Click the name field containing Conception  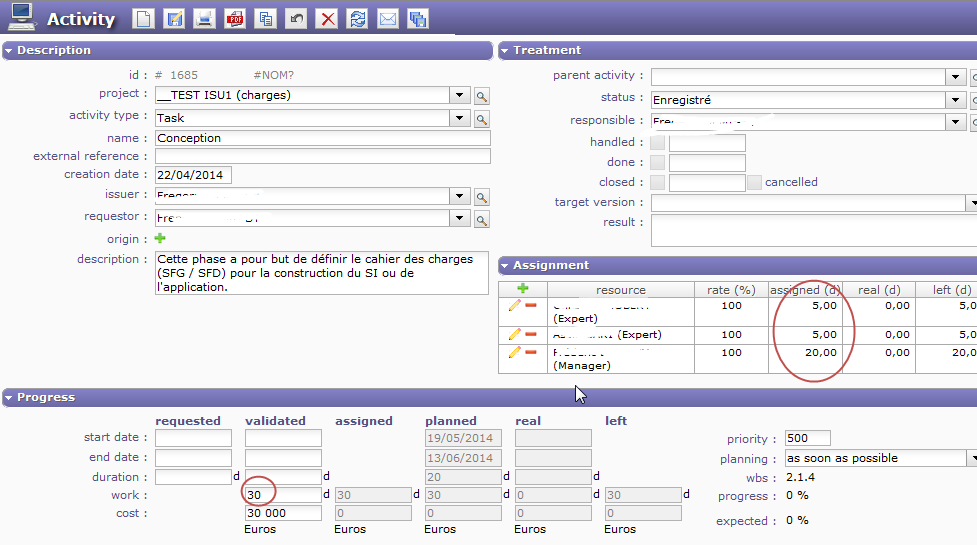point(322,138)
